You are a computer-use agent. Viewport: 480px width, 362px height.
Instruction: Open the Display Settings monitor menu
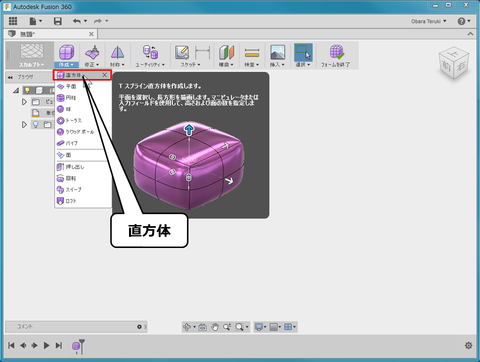(x=260, y=327)
